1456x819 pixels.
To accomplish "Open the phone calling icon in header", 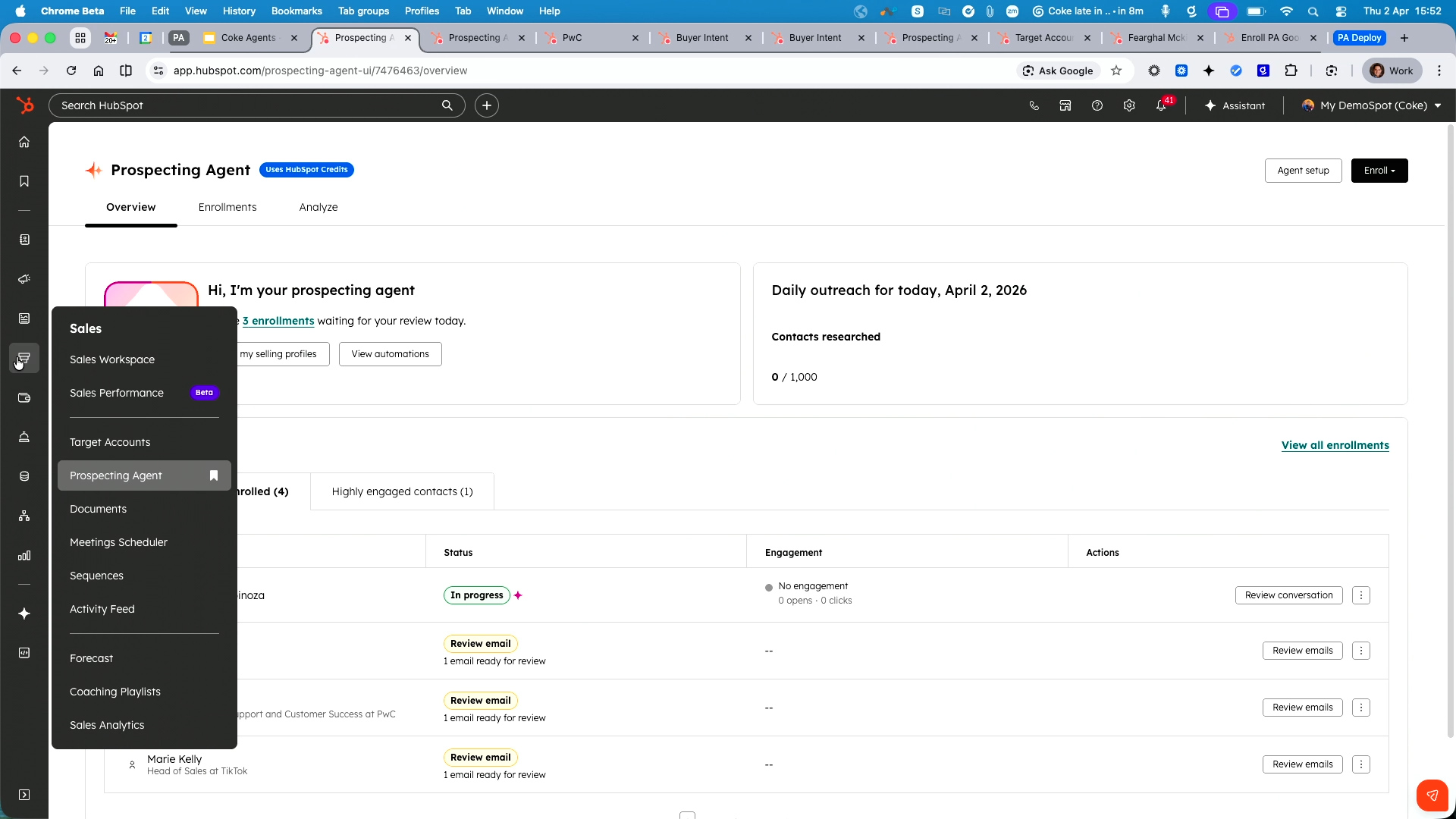I will click(1034, 105).
